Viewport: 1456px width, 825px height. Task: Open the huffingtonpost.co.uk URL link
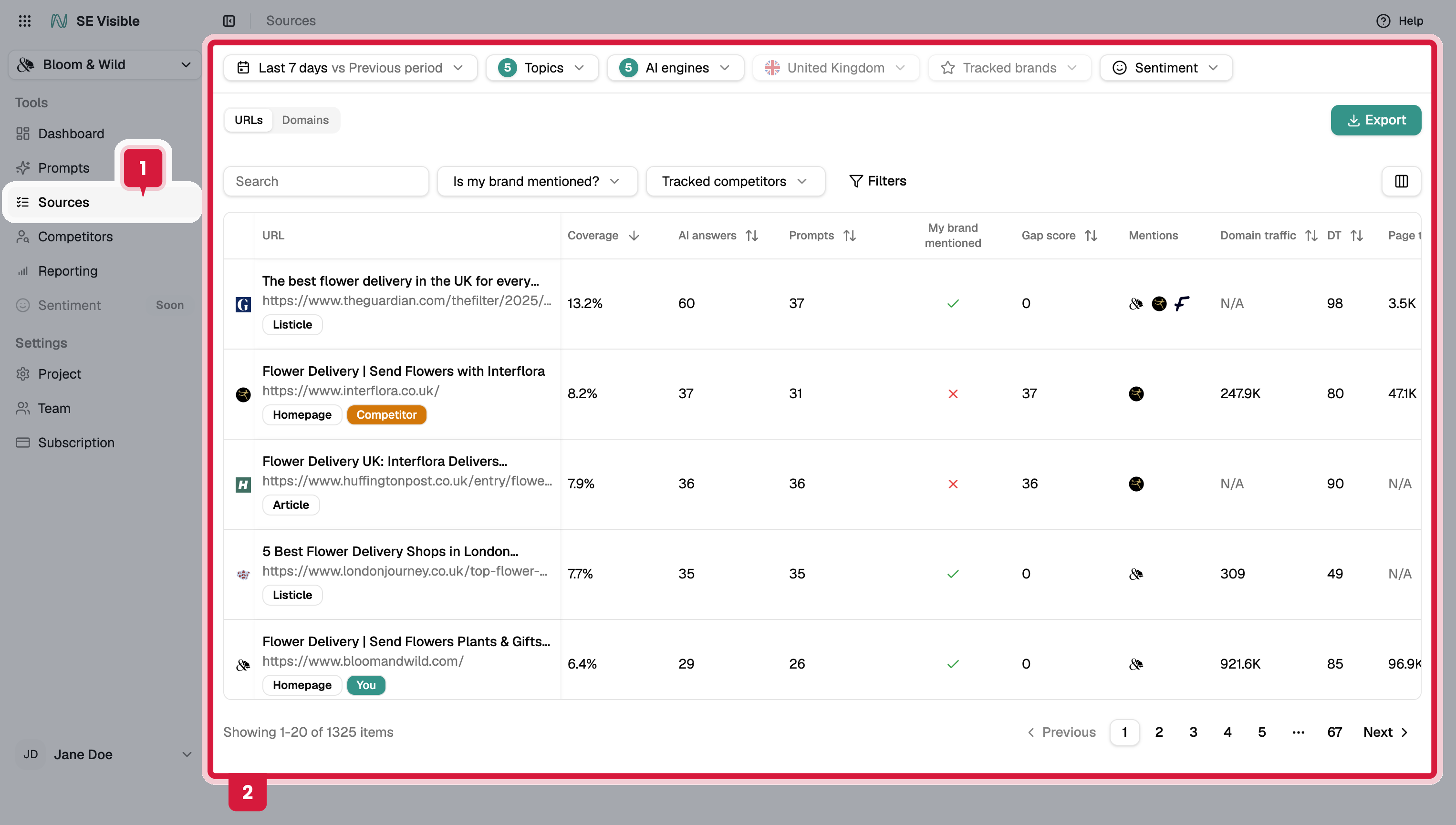coord(407,481)
